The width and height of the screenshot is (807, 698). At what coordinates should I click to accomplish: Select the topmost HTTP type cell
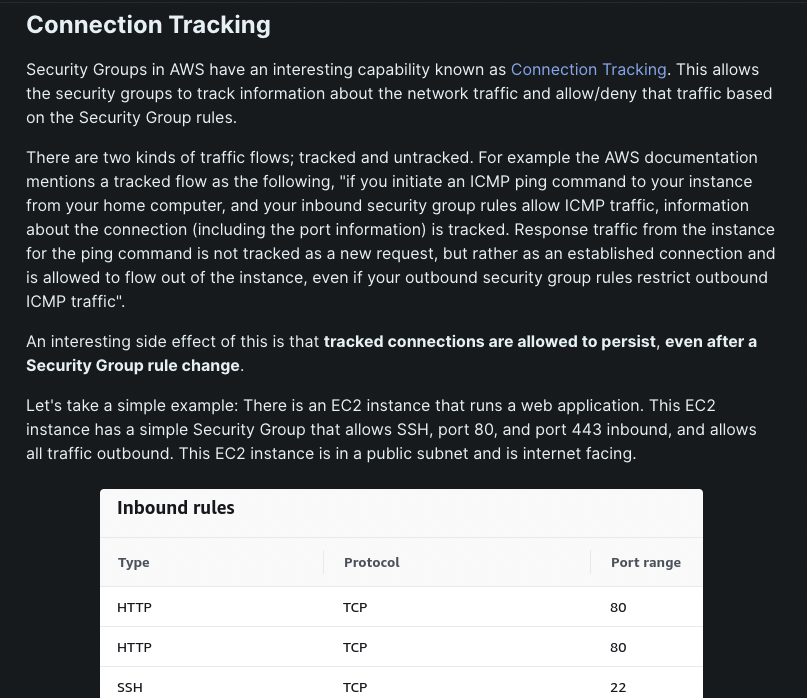134,607
